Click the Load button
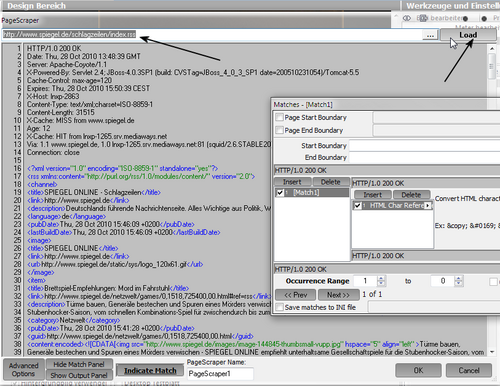 click(468, 35)
